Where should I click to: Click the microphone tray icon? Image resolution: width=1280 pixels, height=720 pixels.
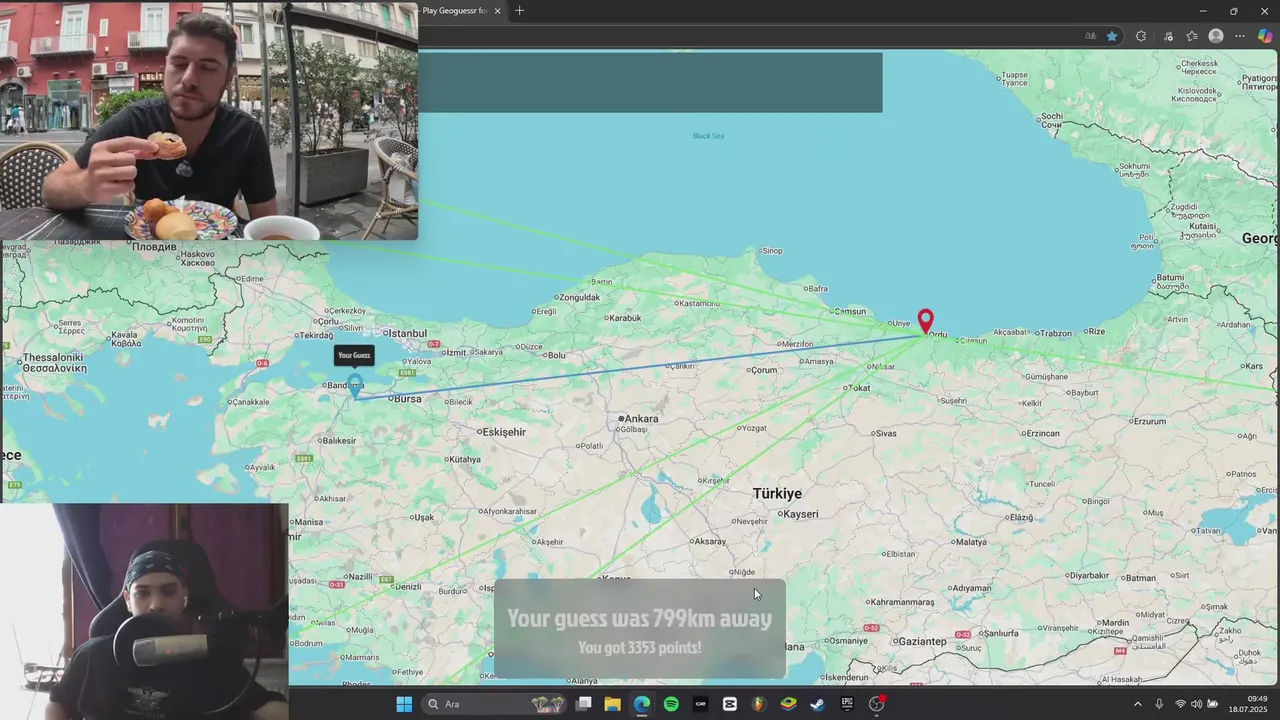pyautogui.click(x=1159, y=704)
